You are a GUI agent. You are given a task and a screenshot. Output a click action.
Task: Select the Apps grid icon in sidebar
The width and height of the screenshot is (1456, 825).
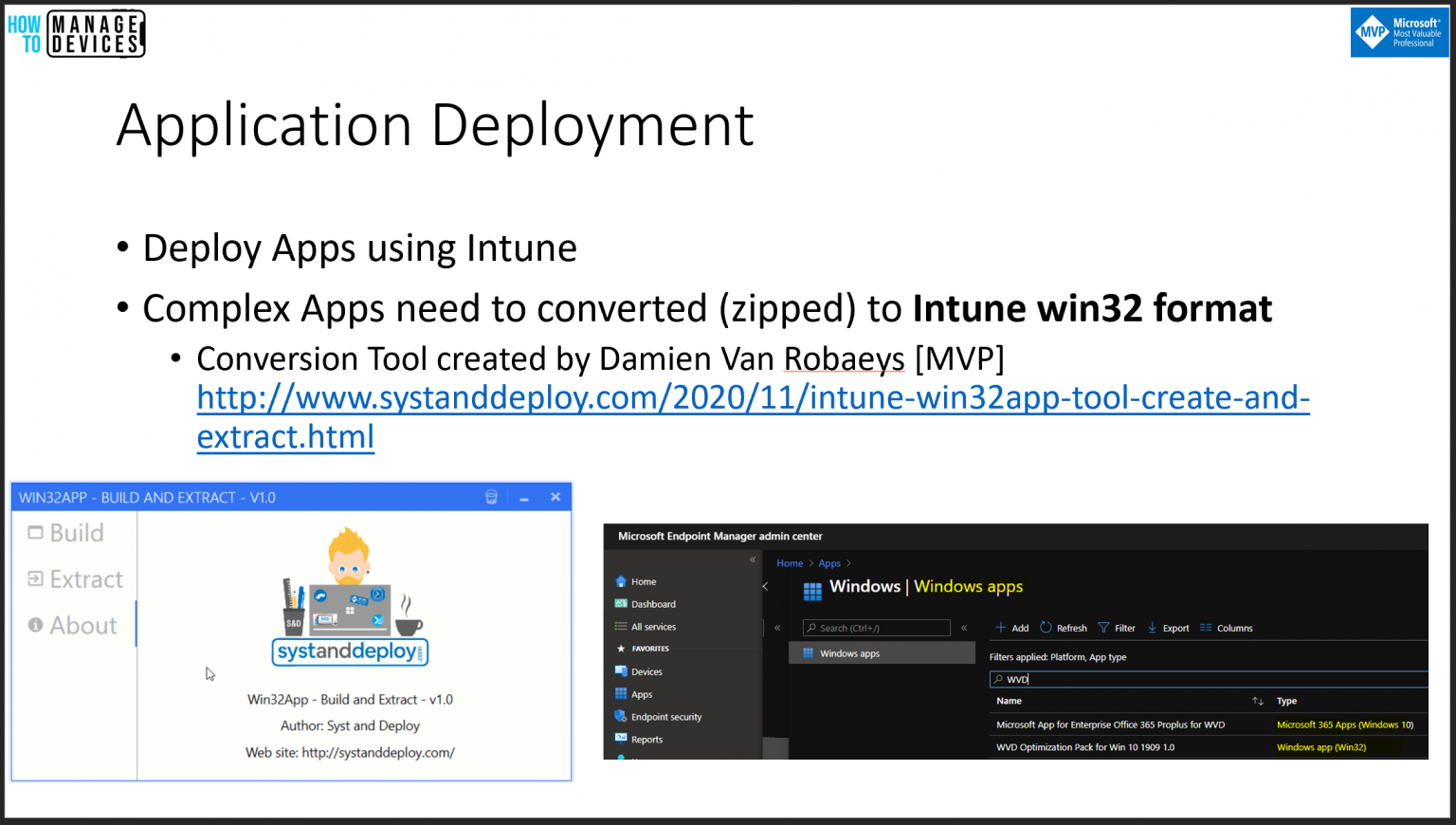[621, 693]
